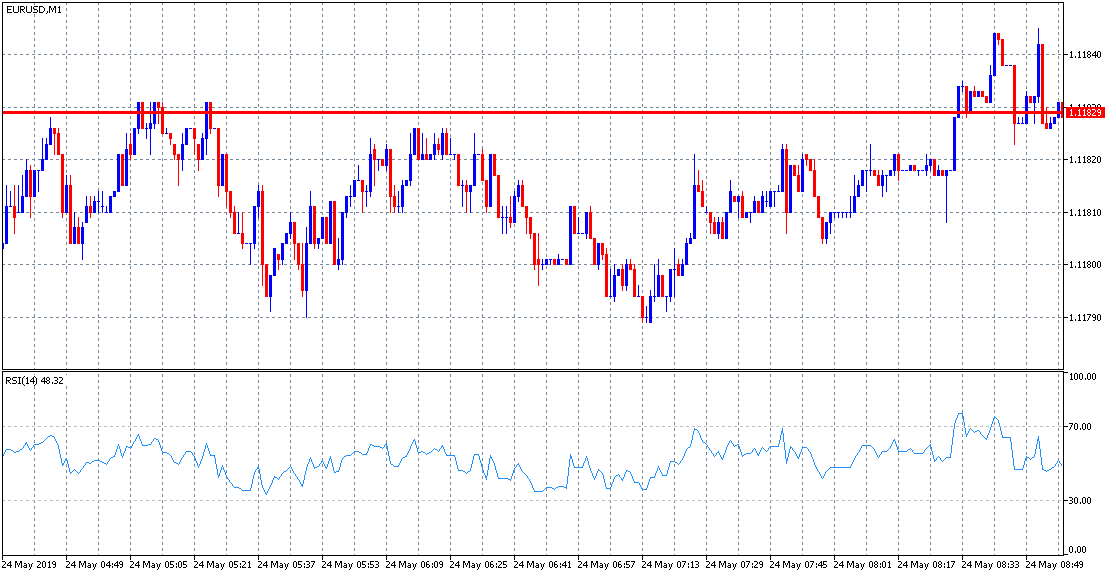Click the 1.11790 price axis label
Screen dimensions: 1116x576
tap(1083, 318)
